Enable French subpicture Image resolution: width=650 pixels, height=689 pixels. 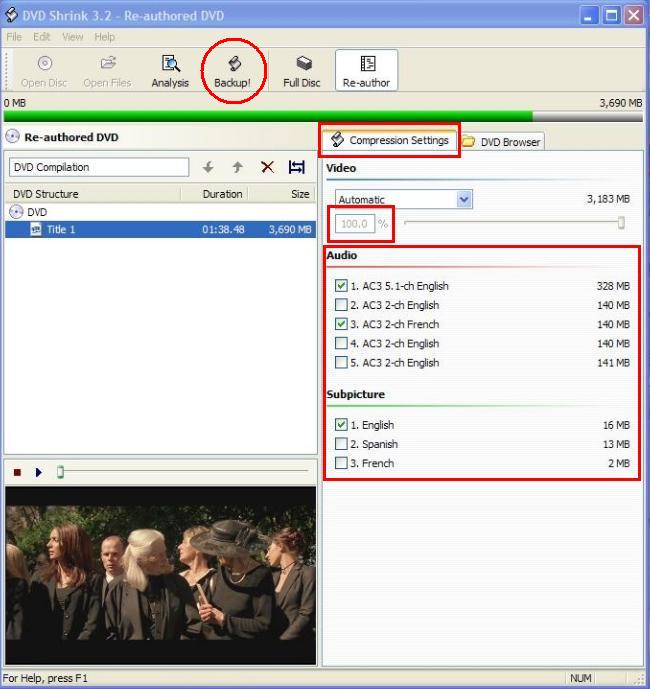click(341, 463)
